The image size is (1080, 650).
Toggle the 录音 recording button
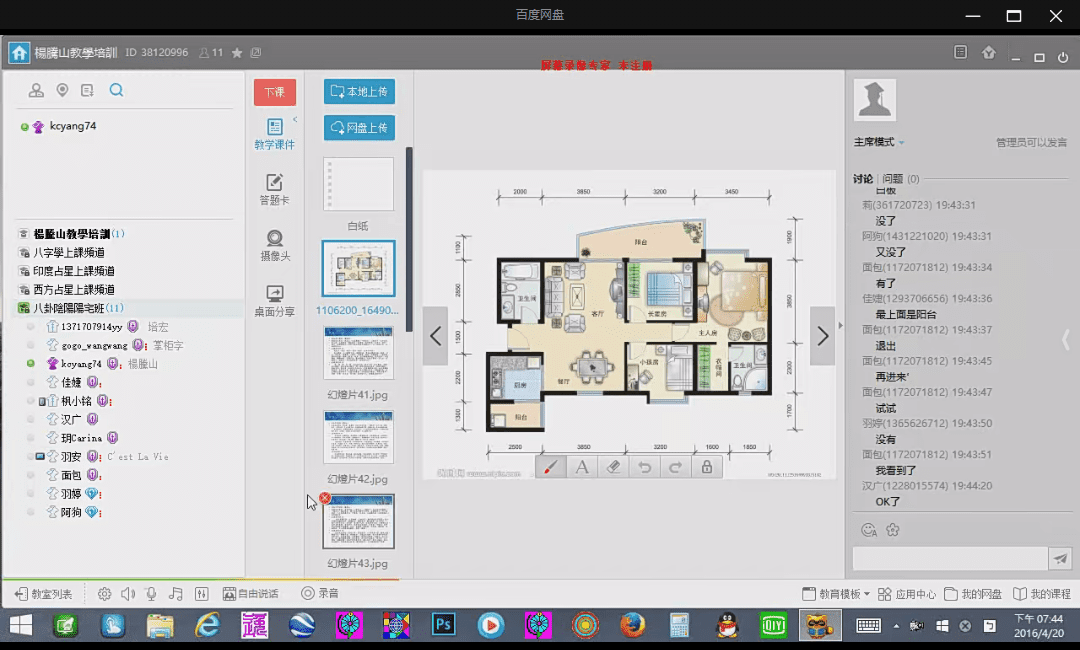coord(320,594)
